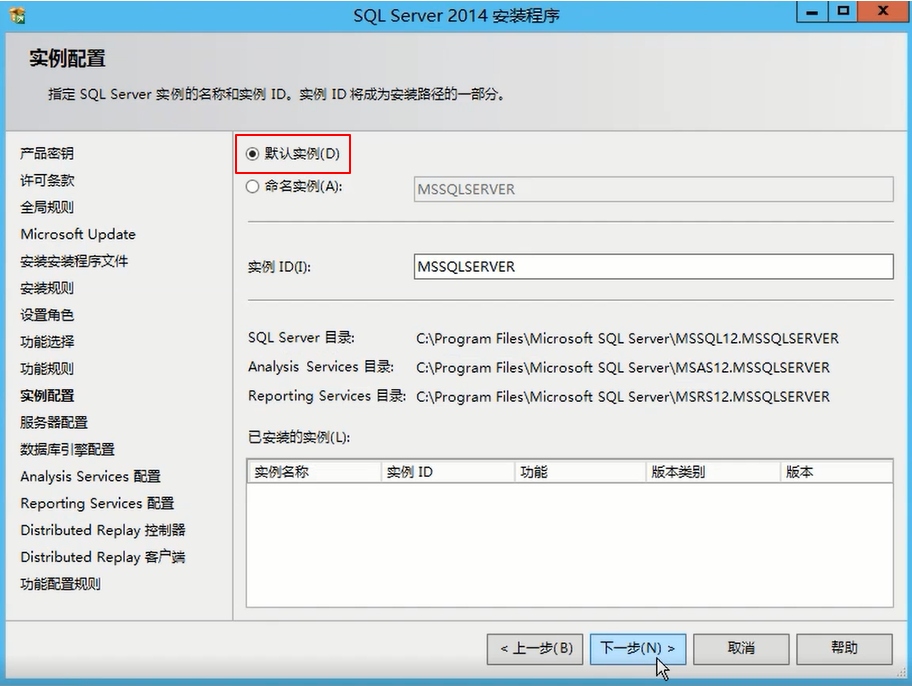Select 安装安装程序文件 step in sidebar
Viewport: 912px width, 686px height.
74,261
